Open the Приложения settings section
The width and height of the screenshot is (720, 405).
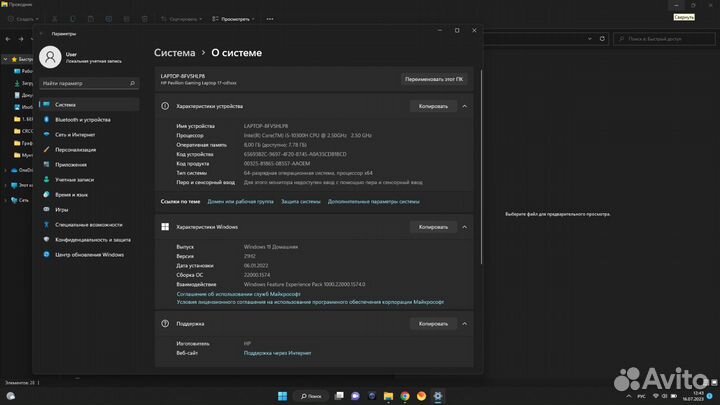coord(71,165)
